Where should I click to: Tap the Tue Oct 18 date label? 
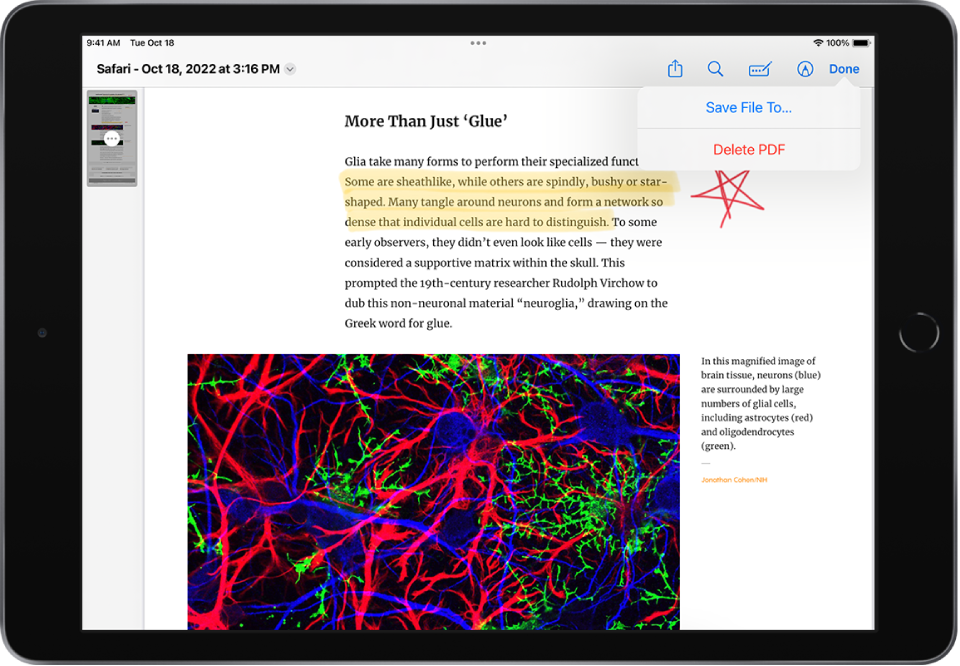click(152, 42)
